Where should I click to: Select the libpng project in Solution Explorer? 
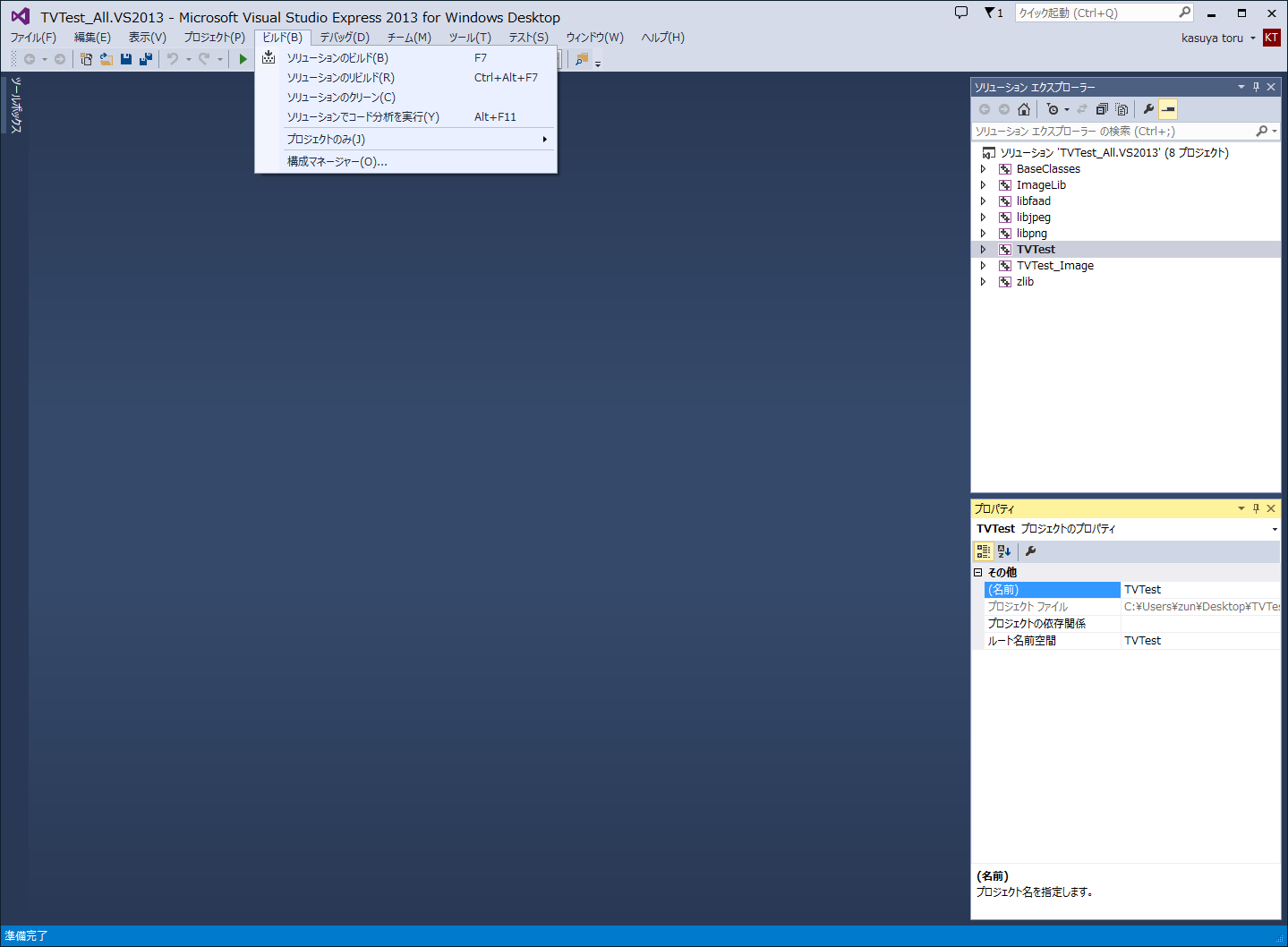[1032, 234]
